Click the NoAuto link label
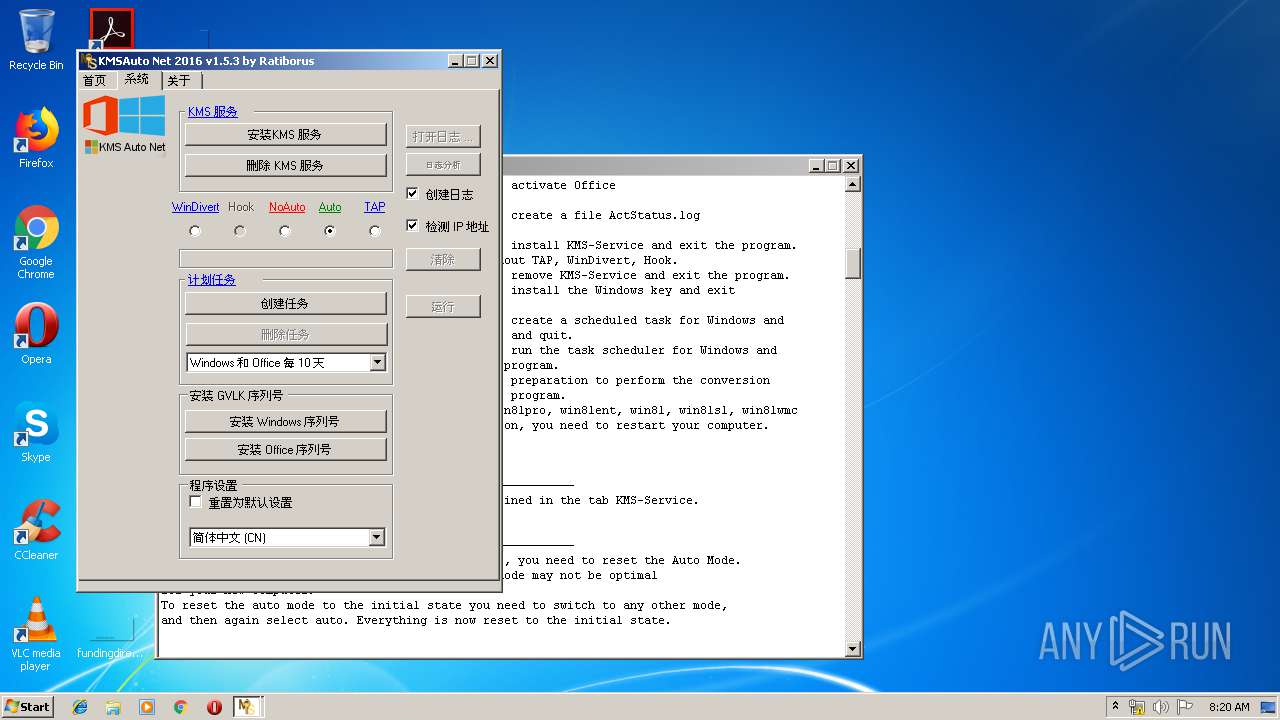Image resolution: width=1280 pixels, height=720 pixels. coord(287,207)
